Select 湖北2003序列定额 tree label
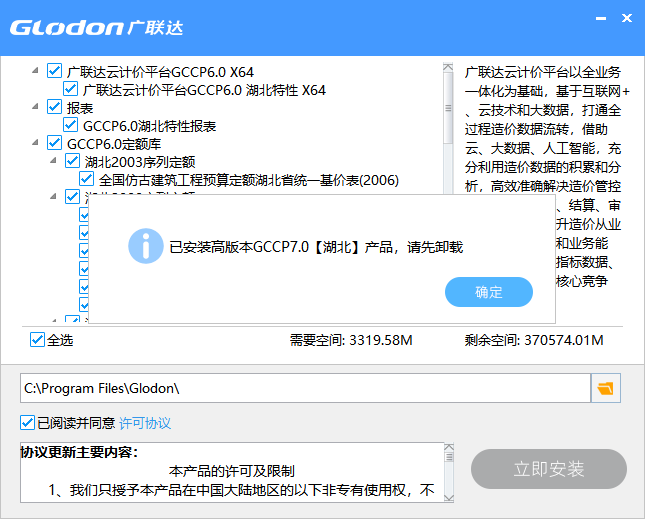The height and width of the screenshot is (519, 645). coord(140,162)
